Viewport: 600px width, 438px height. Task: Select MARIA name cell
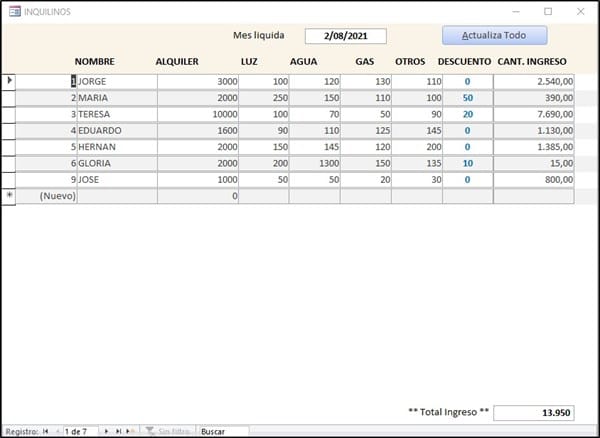(x=116, y=98)
